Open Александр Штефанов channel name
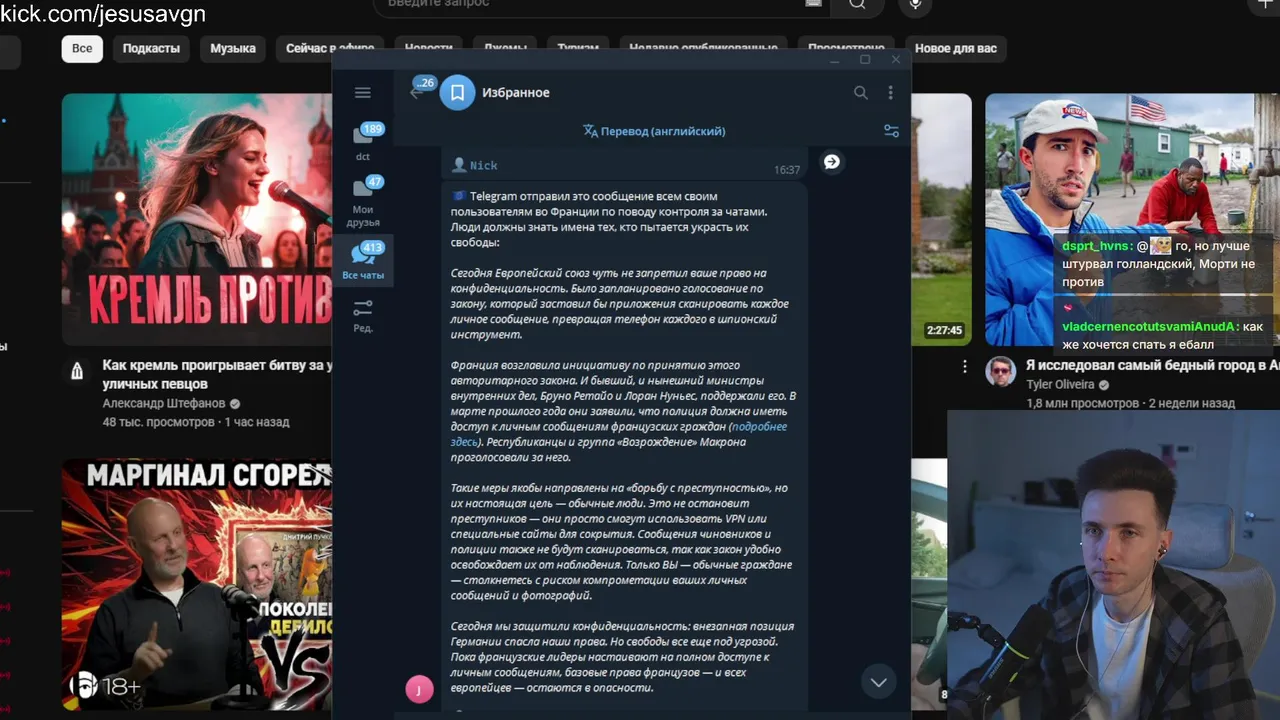 pos(164,404)
